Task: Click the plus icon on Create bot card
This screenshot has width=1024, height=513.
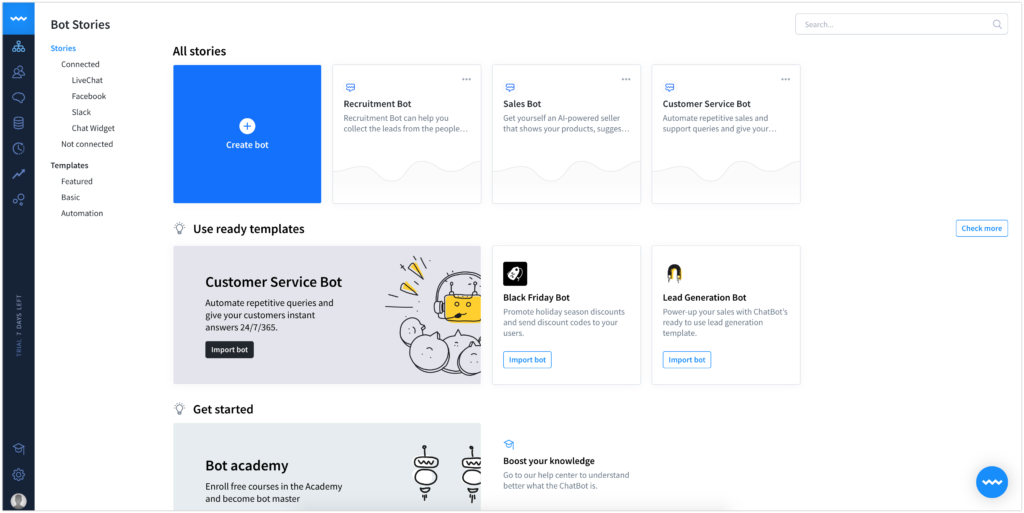Action: (x=247, y=126)
